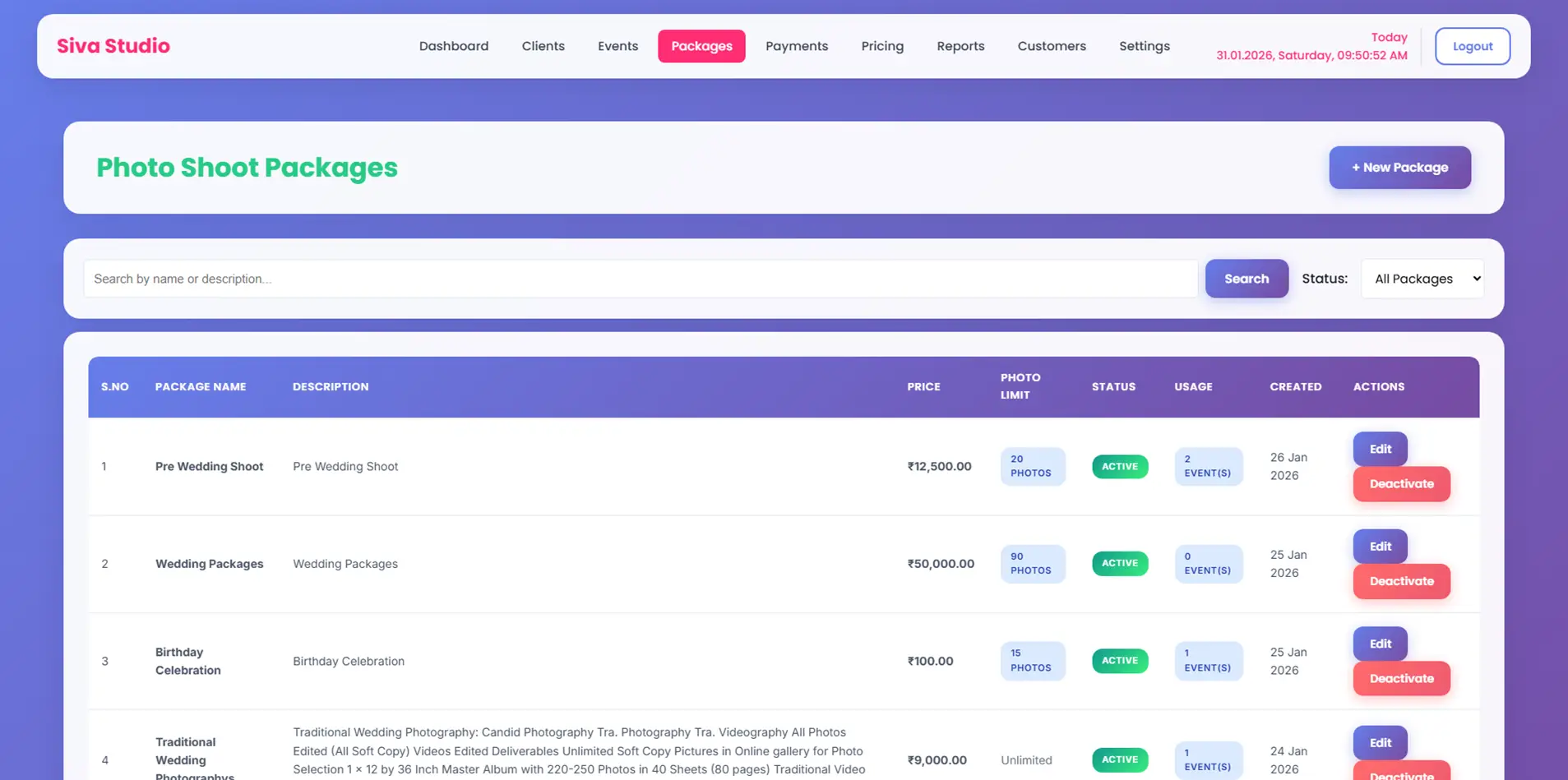Viewport: 1568px width, 780px height.
Task: Navigate to the Pricing tab
Action: [881, 46]
